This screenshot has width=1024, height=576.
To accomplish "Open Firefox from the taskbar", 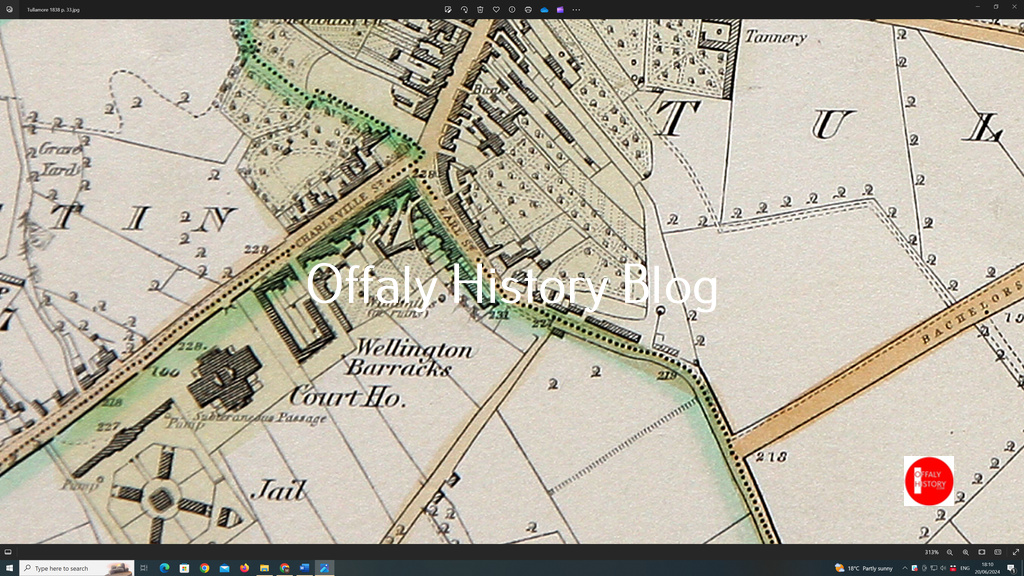I will (244, 568).
